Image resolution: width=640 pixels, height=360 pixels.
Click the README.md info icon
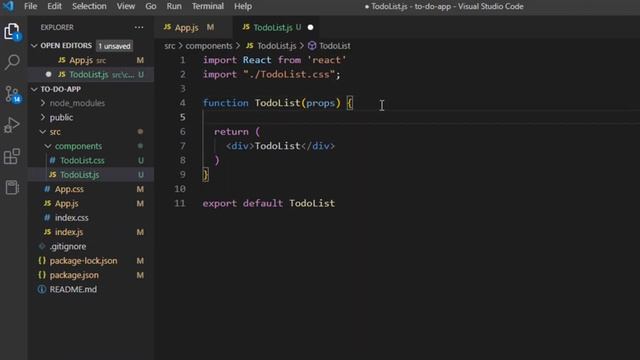pos(42,289)
